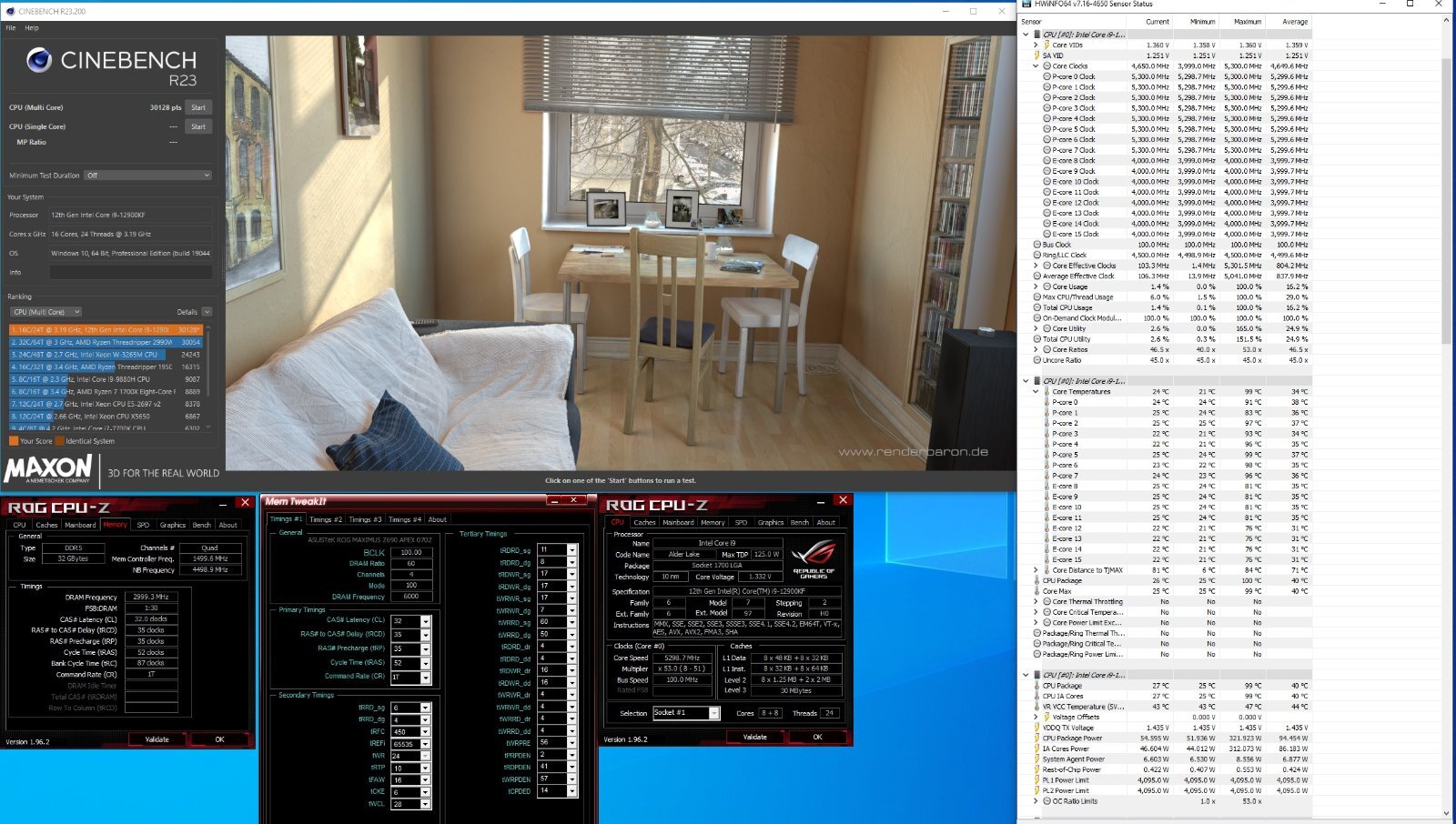Click the lightning icon beside VDDQ TX Voltage
Viewport: 1456px width, 824px height.
coord(1036,728)
